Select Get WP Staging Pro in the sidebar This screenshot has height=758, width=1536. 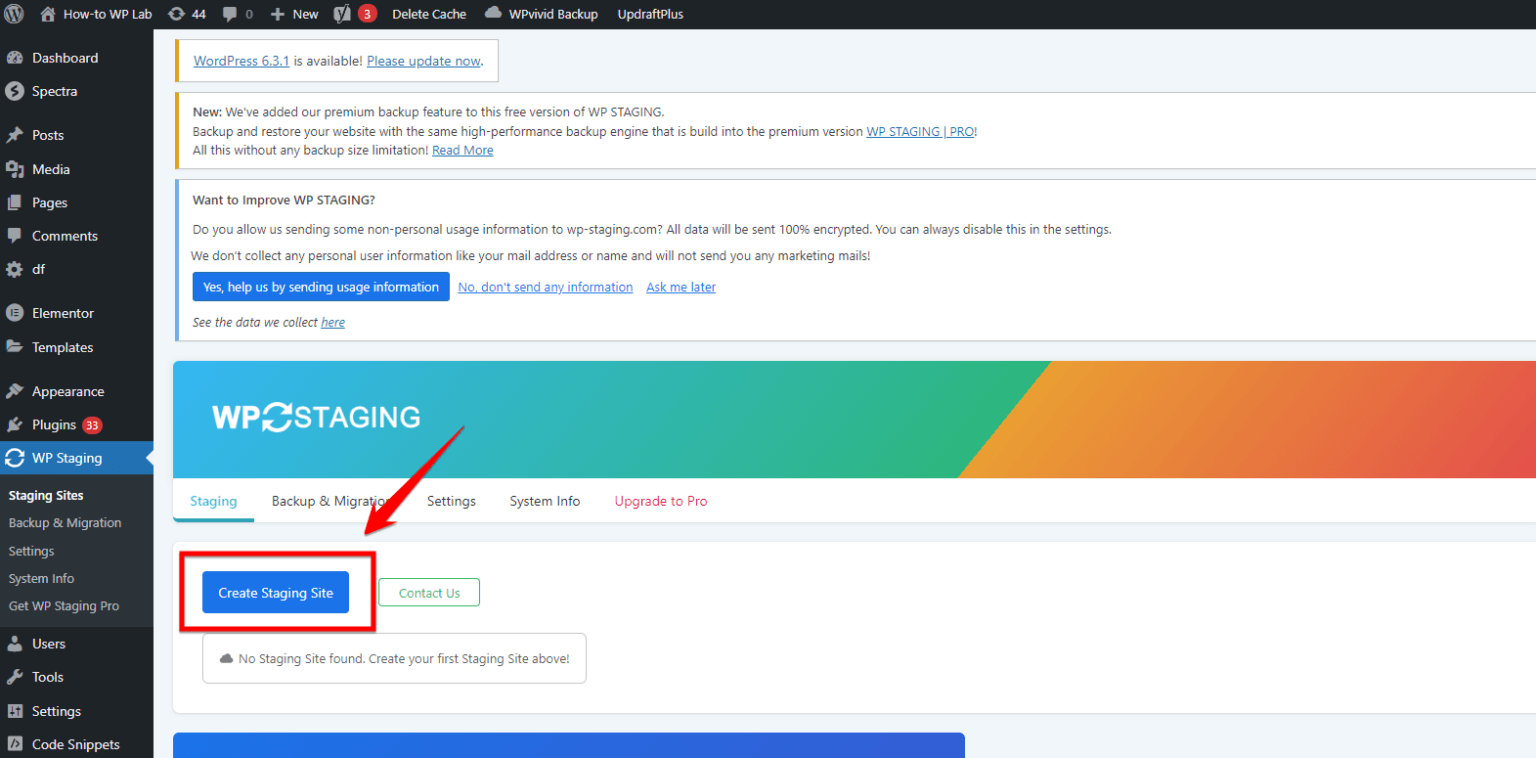point(63,605)
